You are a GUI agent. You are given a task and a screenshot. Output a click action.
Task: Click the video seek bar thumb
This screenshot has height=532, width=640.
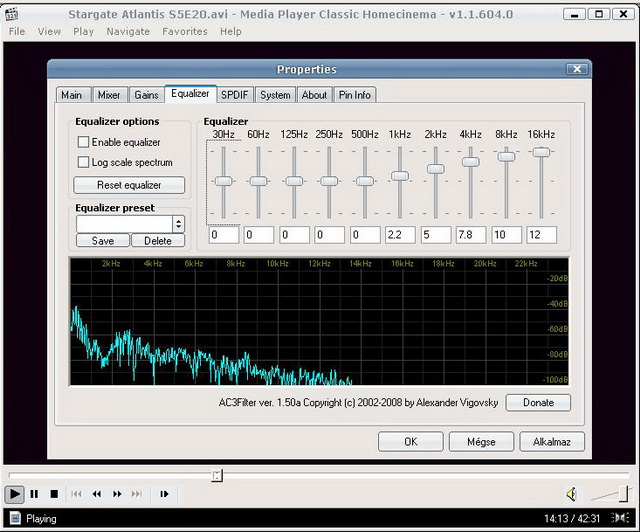tap(217, 475)
